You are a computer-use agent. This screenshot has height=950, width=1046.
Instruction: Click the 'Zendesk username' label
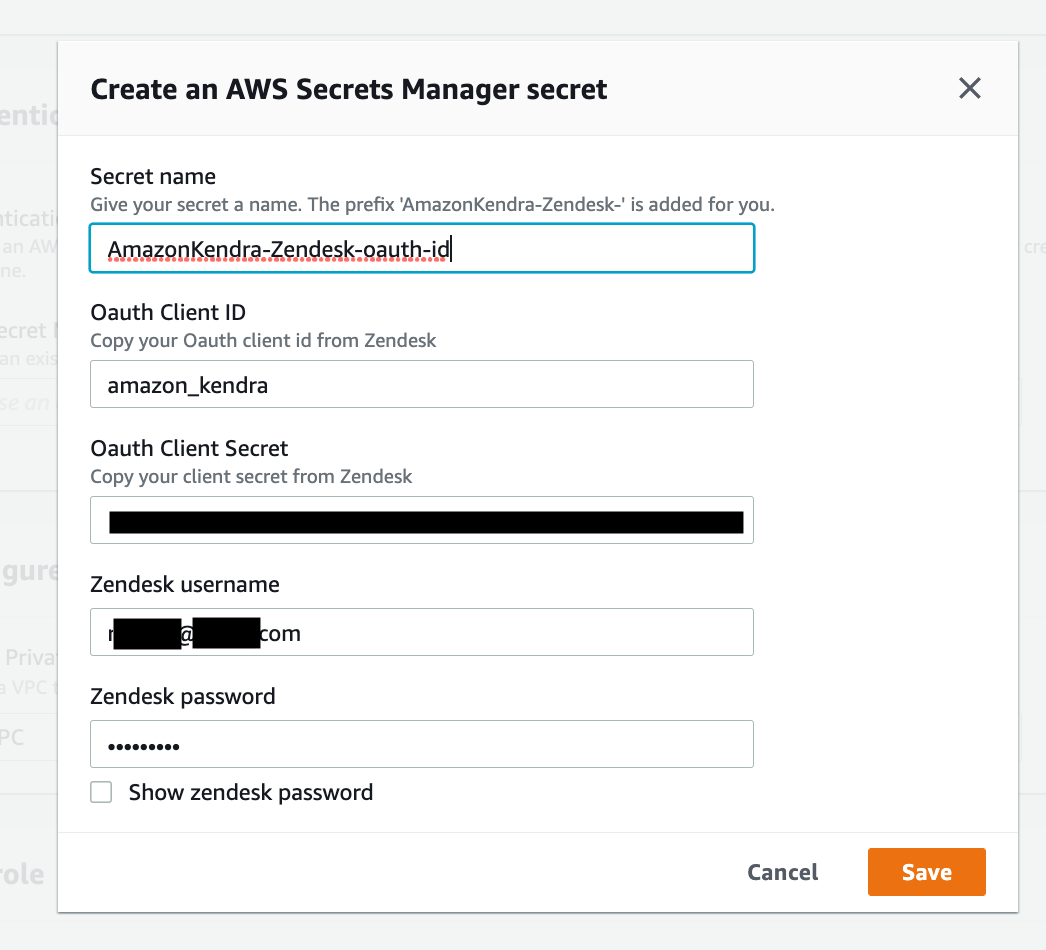point(185,584)
